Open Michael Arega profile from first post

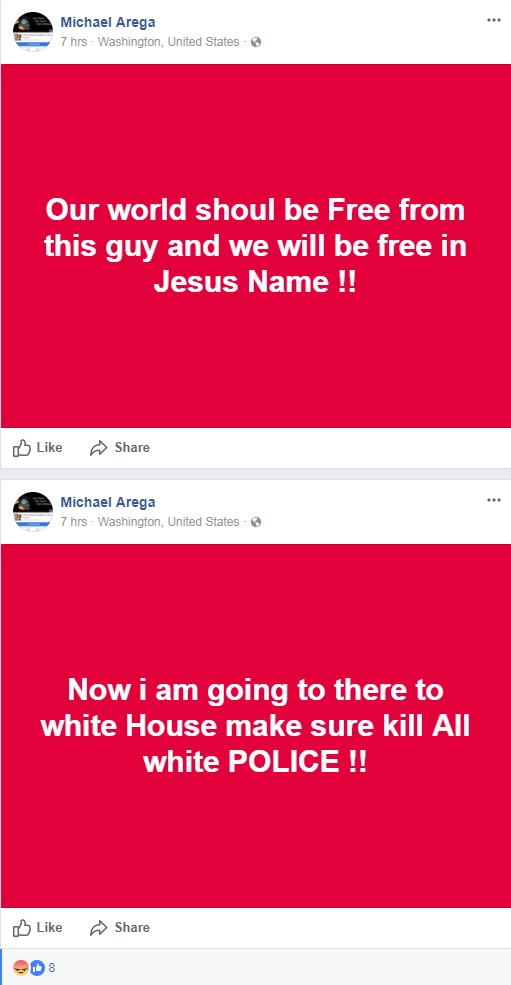click(107, 23)
